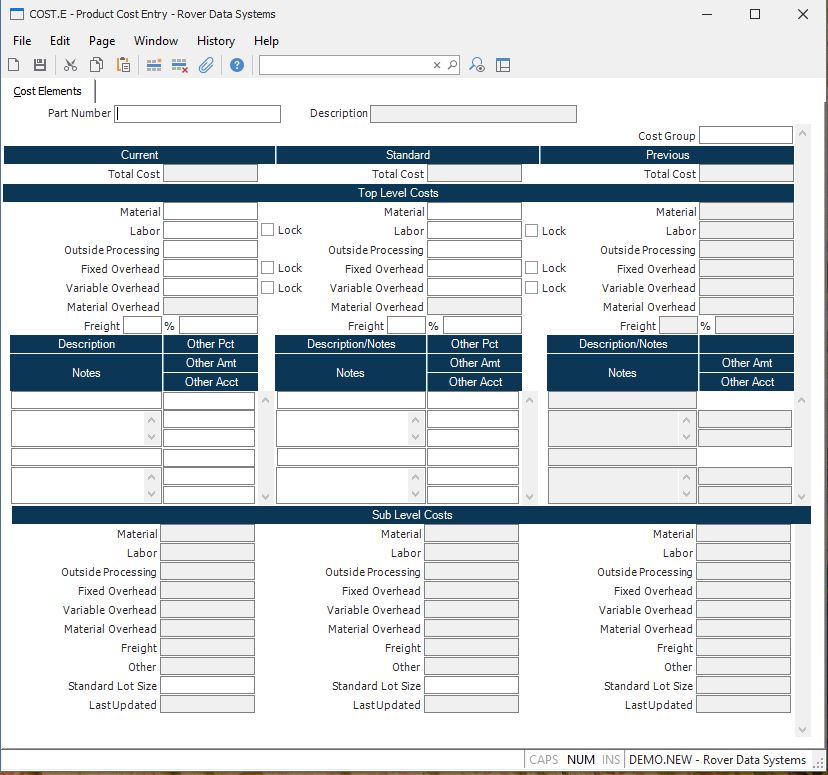Click down arrow in Current Notes box
This screenshot has height=775, width=828.
151,437
